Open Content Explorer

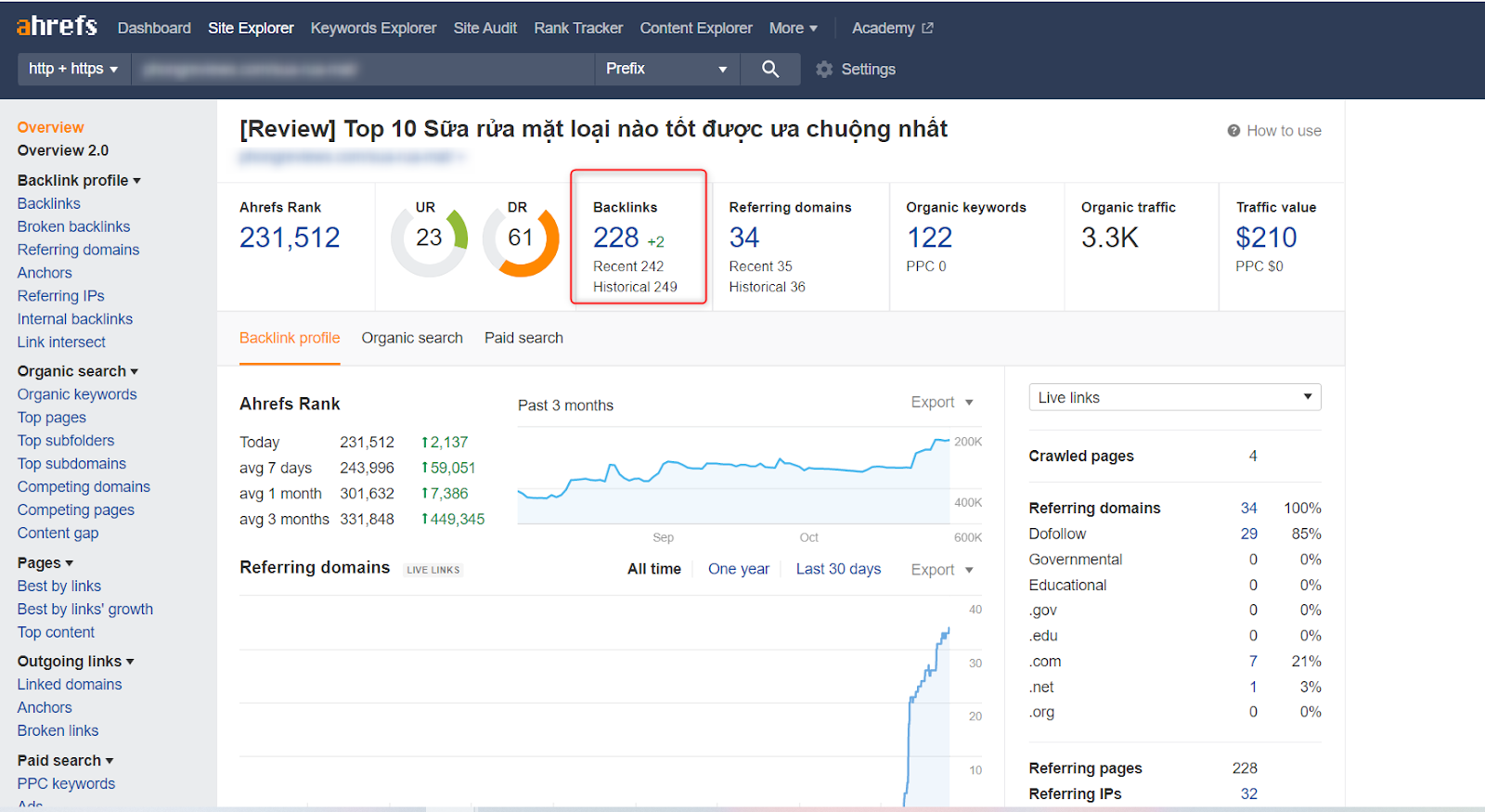coord(696,28)
